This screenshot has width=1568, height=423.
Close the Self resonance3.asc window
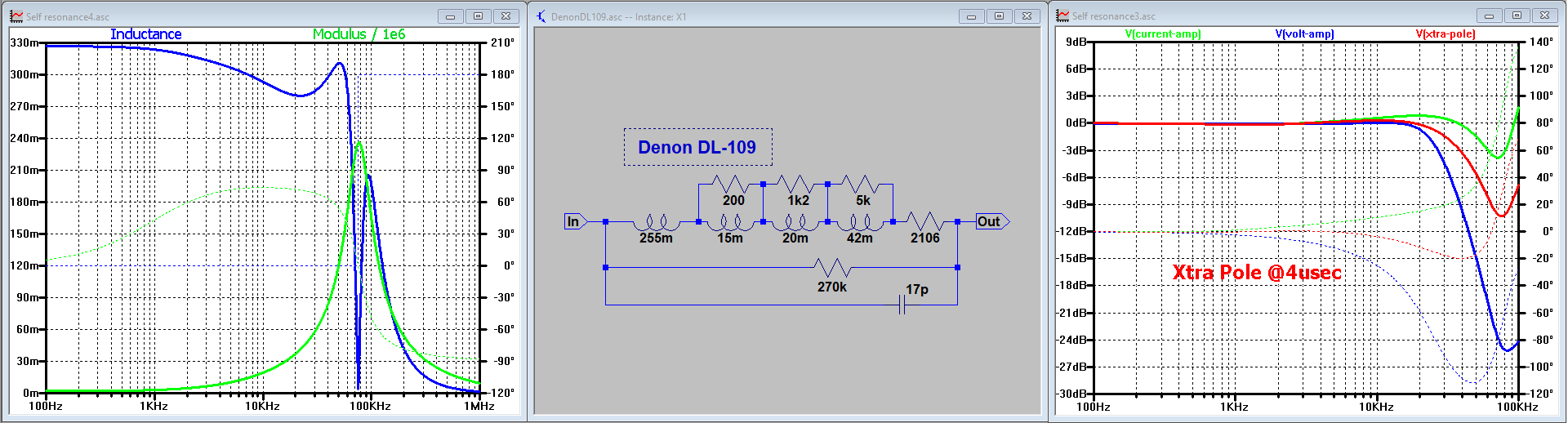pos(1545,16)
